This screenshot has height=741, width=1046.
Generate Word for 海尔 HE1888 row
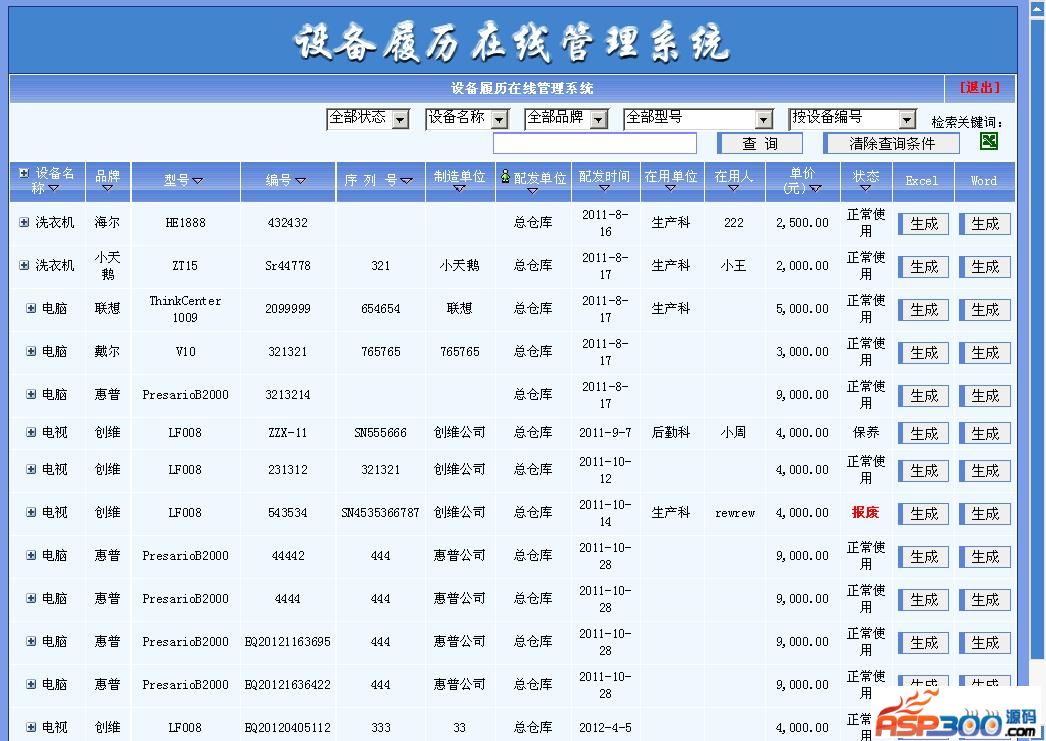[985, 224]
